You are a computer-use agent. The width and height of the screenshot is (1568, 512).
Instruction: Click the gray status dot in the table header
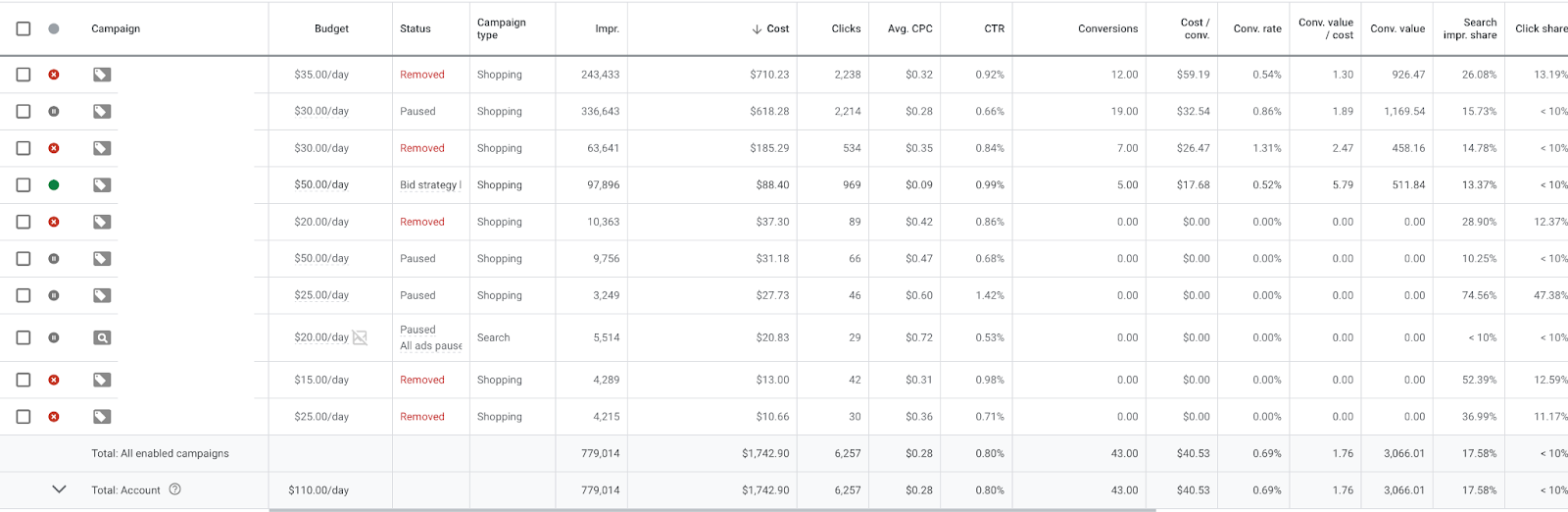click(x=54, y=28)
